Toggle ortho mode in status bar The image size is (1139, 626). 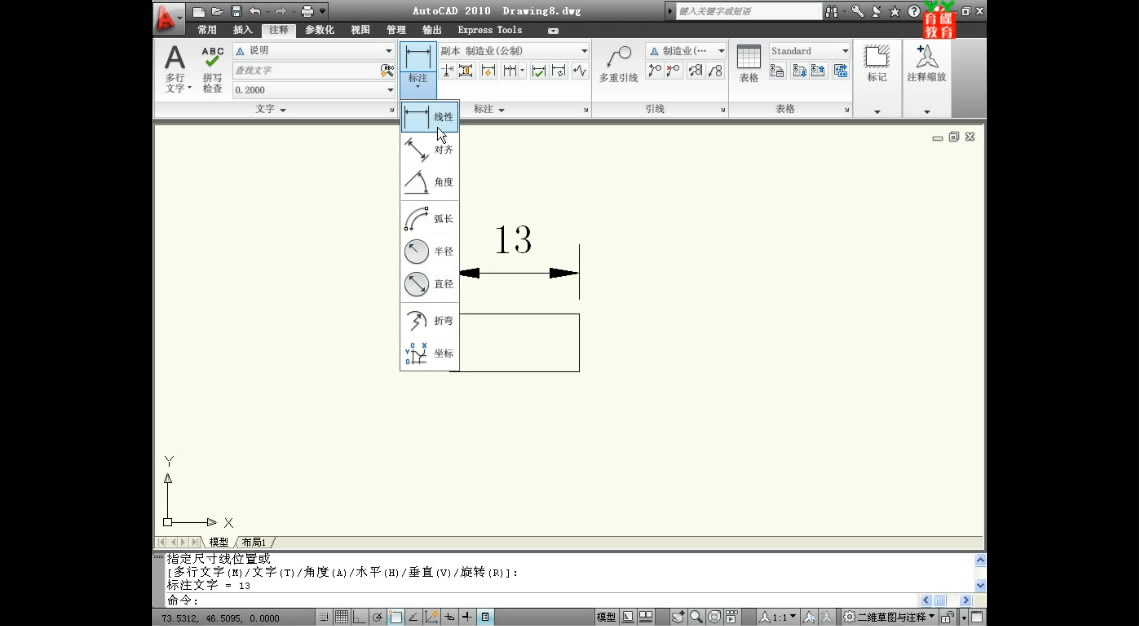[360, 617]
